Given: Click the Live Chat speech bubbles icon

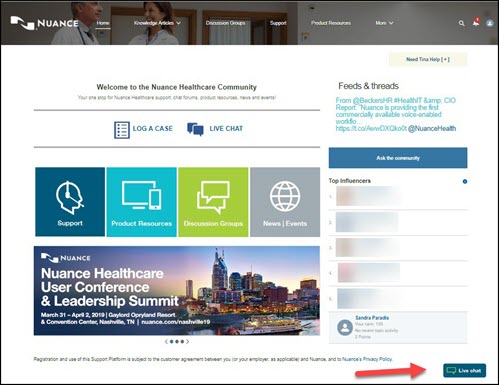Looking at the screenshot, I should tap(195, 129).
